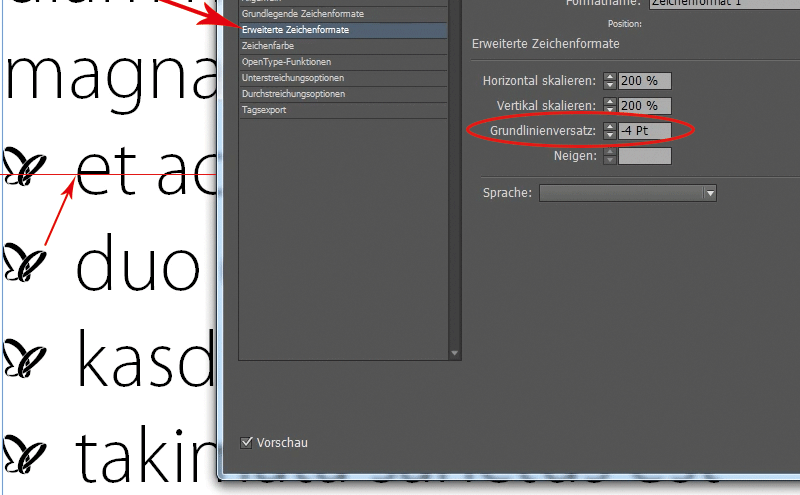Click the Neigen stepper down arrow
Image resolution: width=800 pixels, height=495 pixels.
click(610, 160)
